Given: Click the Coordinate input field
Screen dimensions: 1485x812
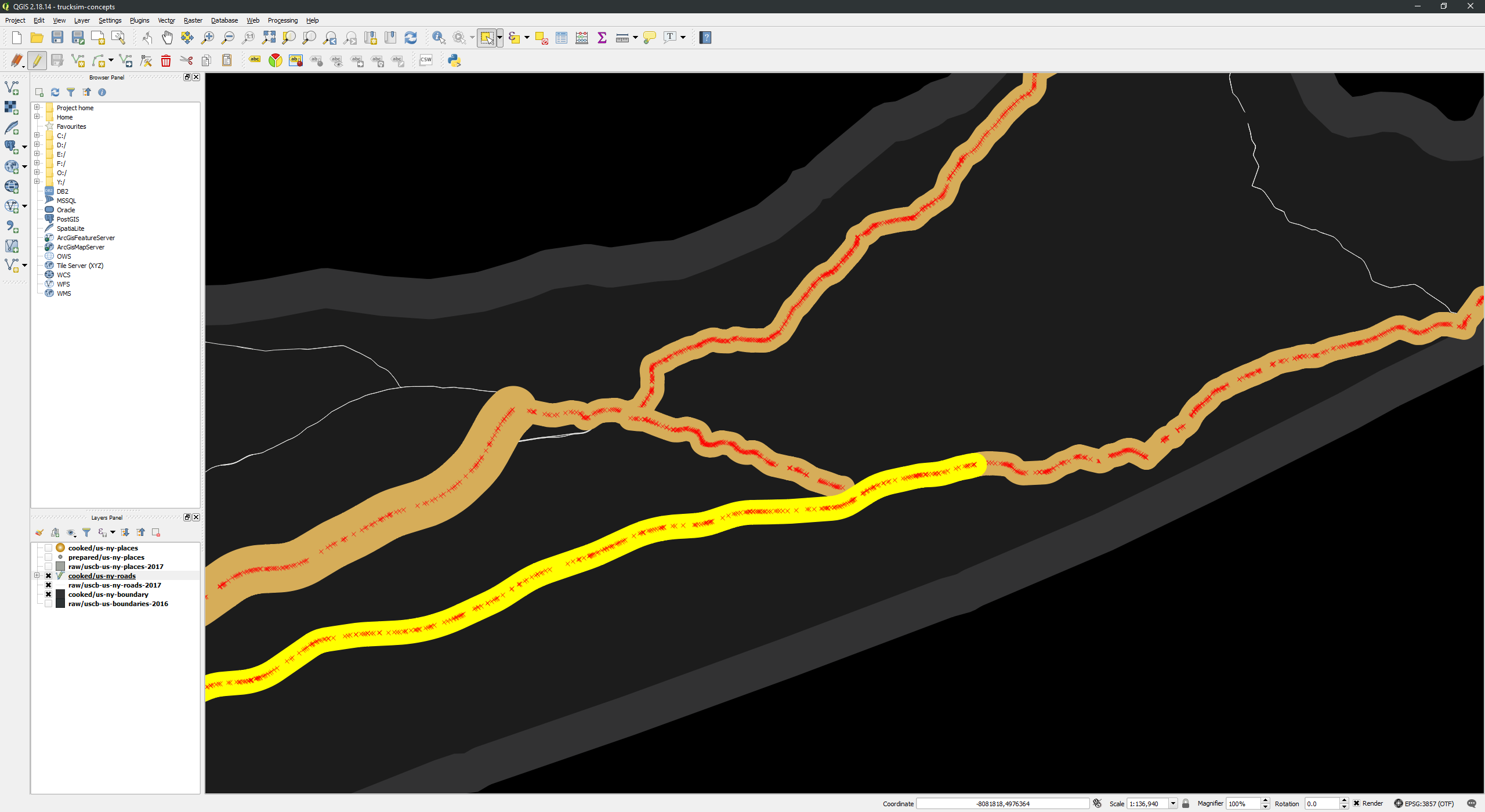Looking at the screenshot, I should click(1002, 803).
